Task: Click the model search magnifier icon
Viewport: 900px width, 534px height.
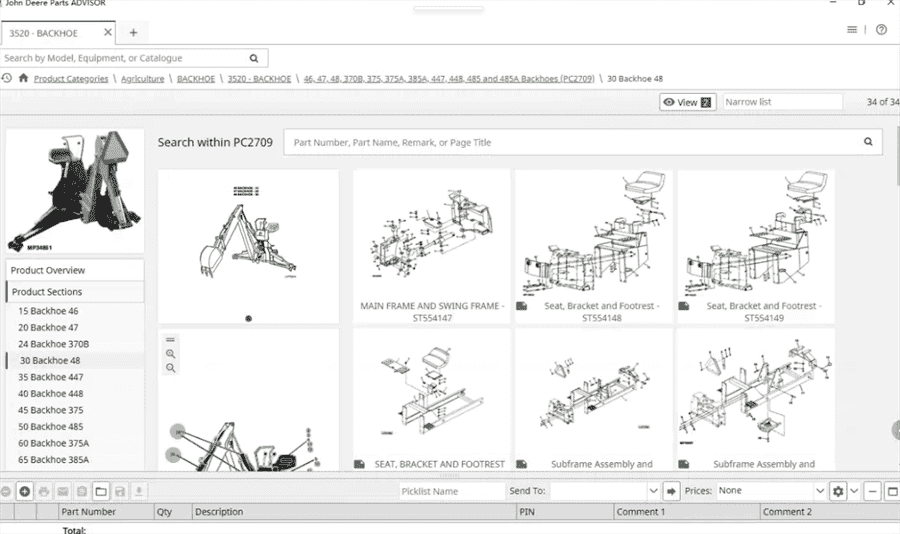Action: click(x=254, y=58)
